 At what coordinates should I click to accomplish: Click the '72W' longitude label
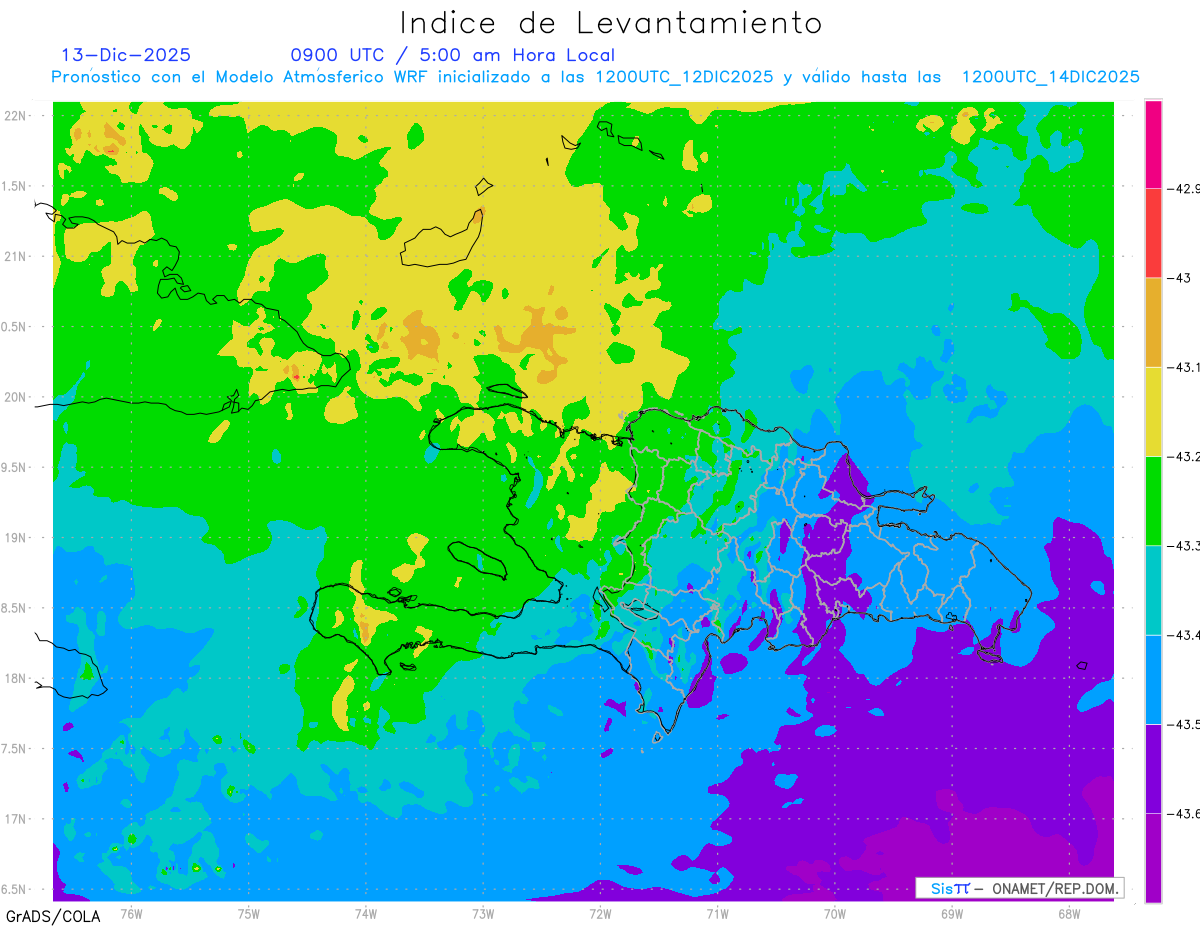click(x=600, y=914)
